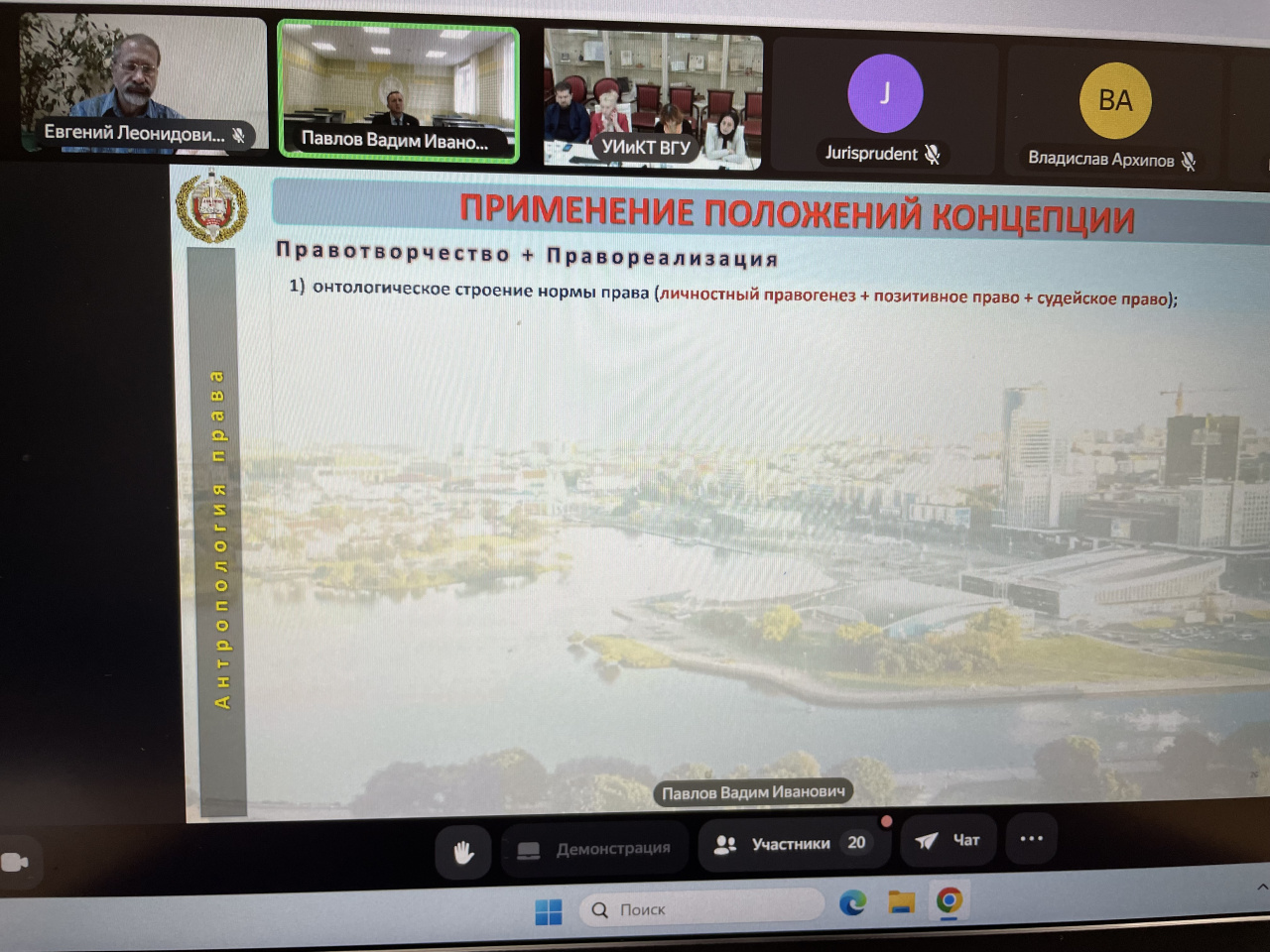Screen dimensions: 1270x952
Task: Click the Павлов Вадим Иванович name label on slide
Action: click(x=753, y=792)
